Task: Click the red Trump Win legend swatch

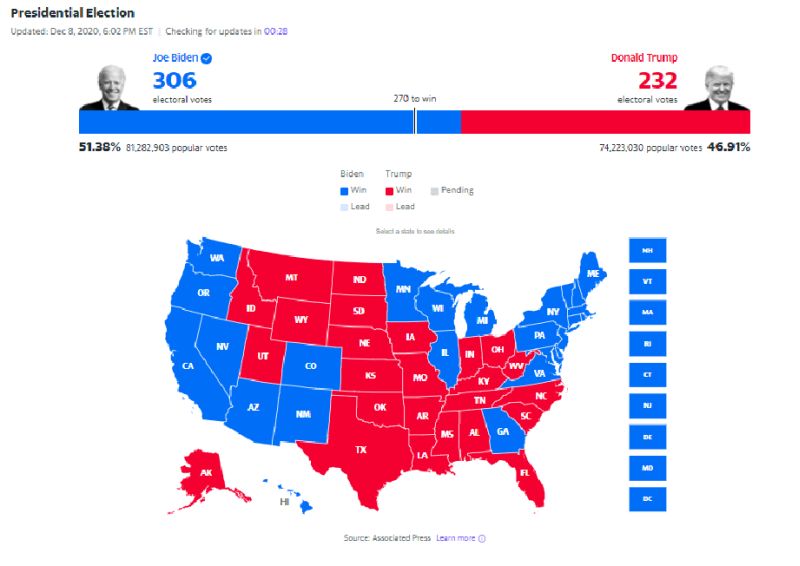Action: 389,191
